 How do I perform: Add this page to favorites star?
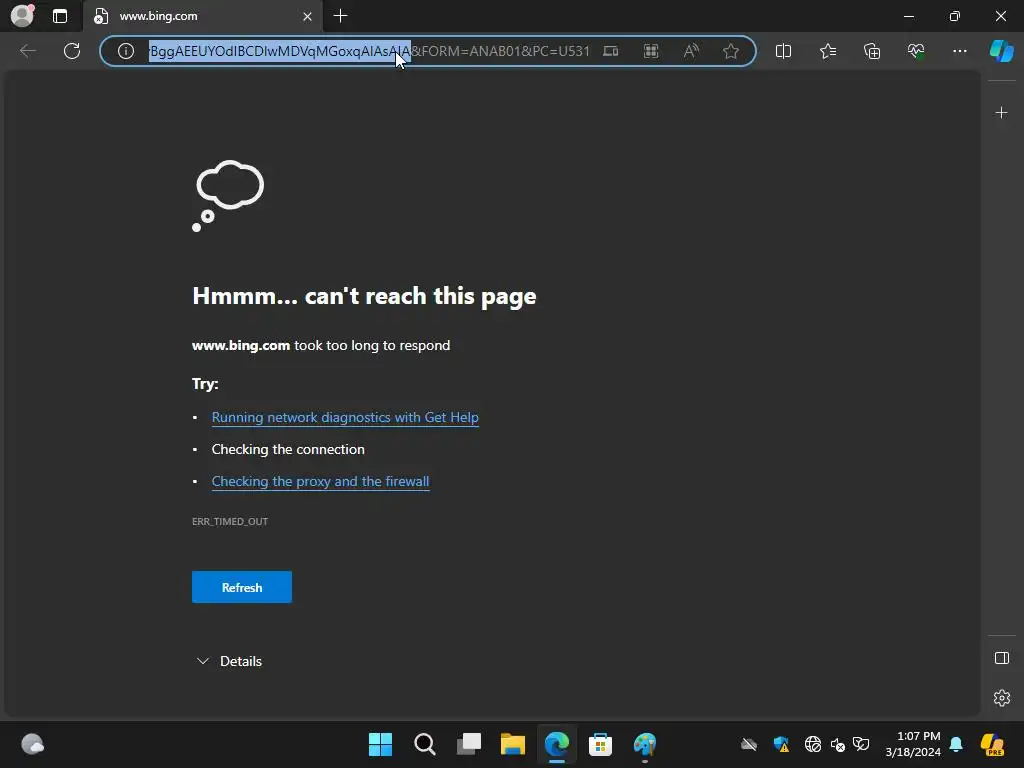(x=731, y=51)
